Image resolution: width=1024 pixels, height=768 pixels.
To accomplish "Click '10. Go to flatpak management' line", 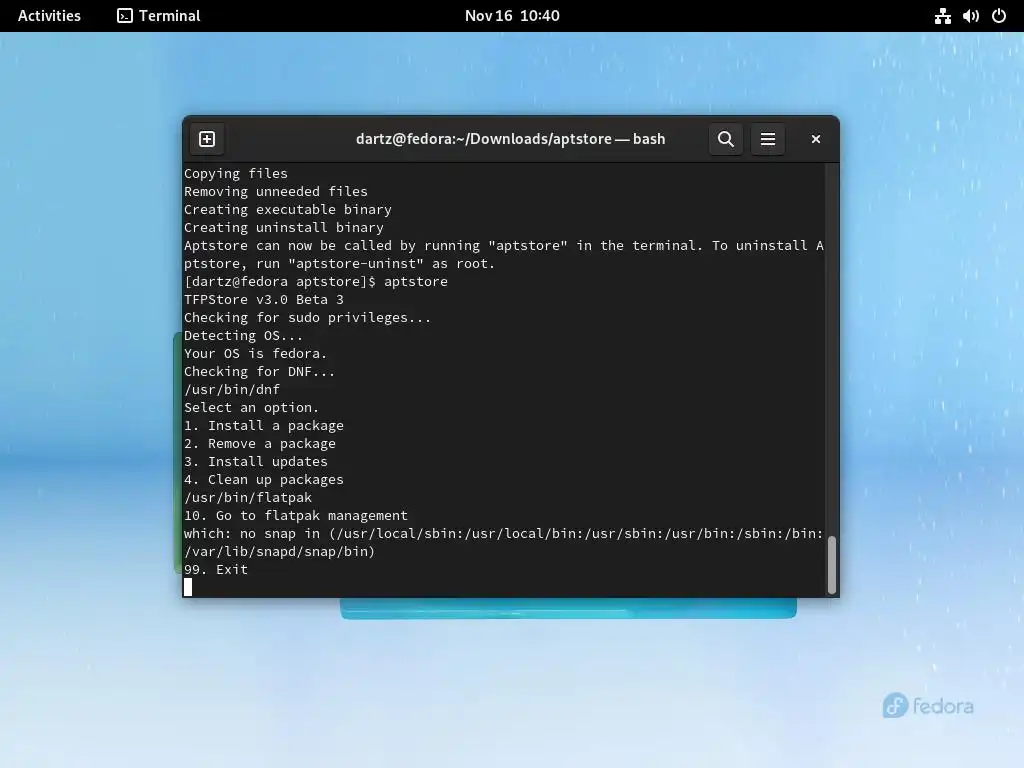I will pos(296,516).
